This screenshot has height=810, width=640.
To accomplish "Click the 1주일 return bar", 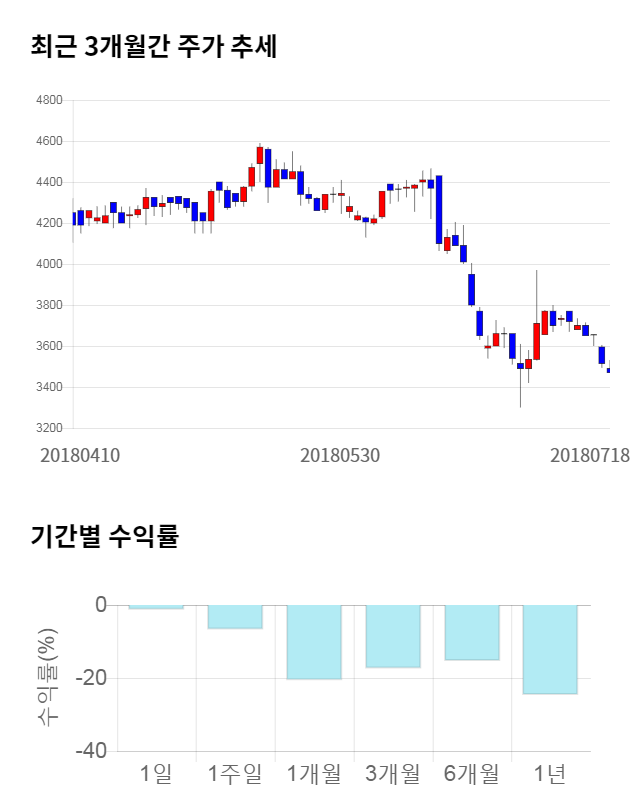I will [234, 617].
